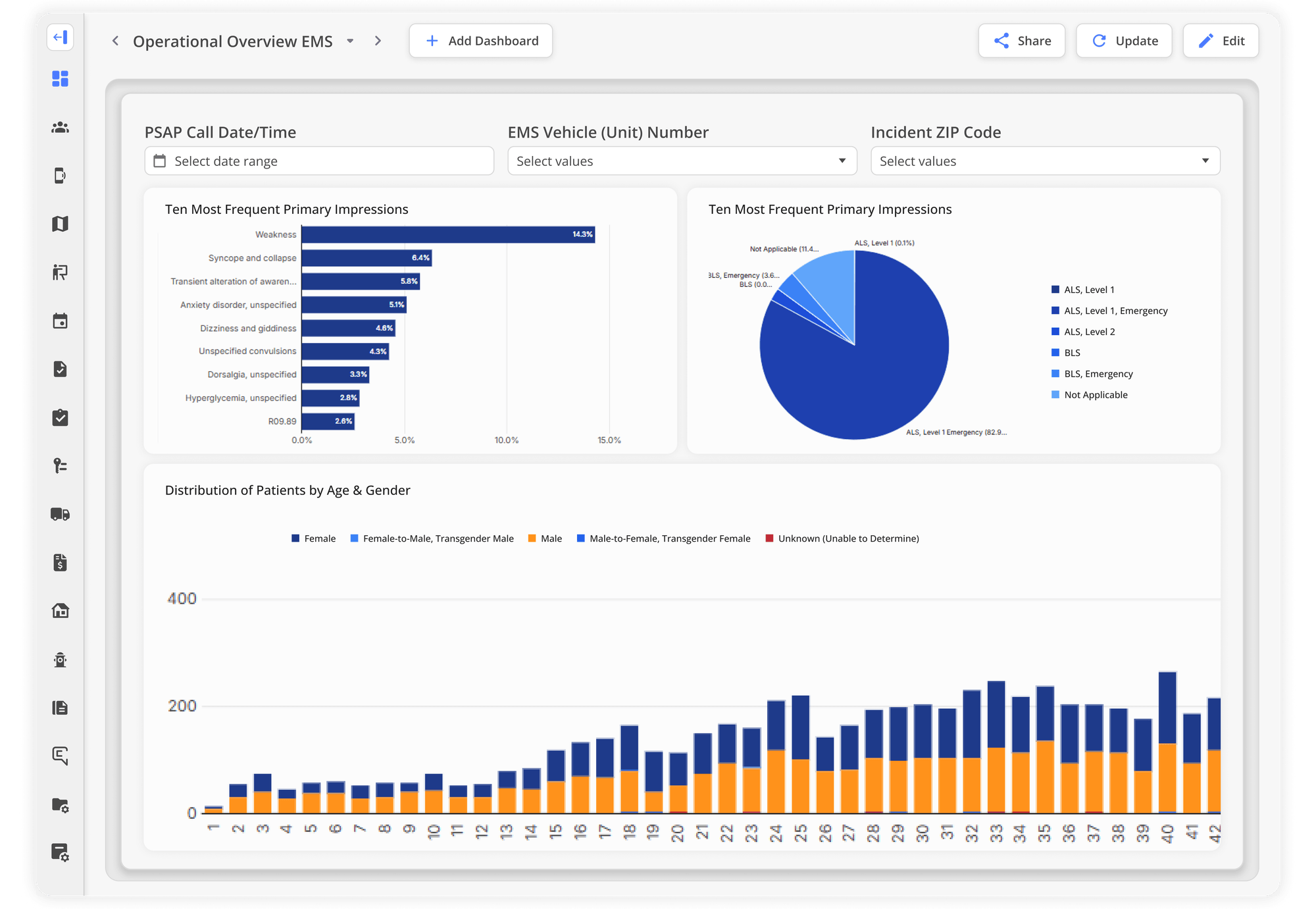Toggle Female series in gender legend
Viewport: 1316px width, 909px height.
click(x=314, y=538)
